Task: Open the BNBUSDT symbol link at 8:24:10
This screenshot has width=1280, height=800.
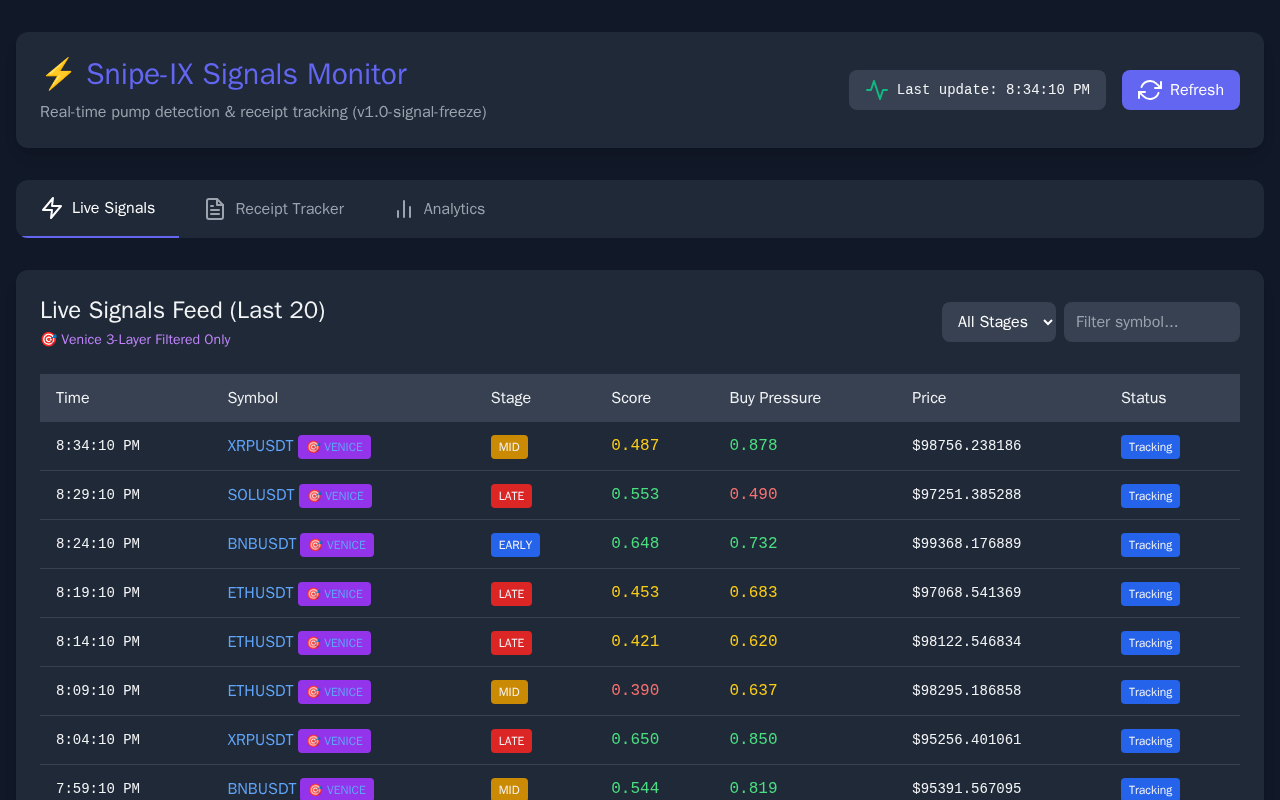Action: pos(262,544)
